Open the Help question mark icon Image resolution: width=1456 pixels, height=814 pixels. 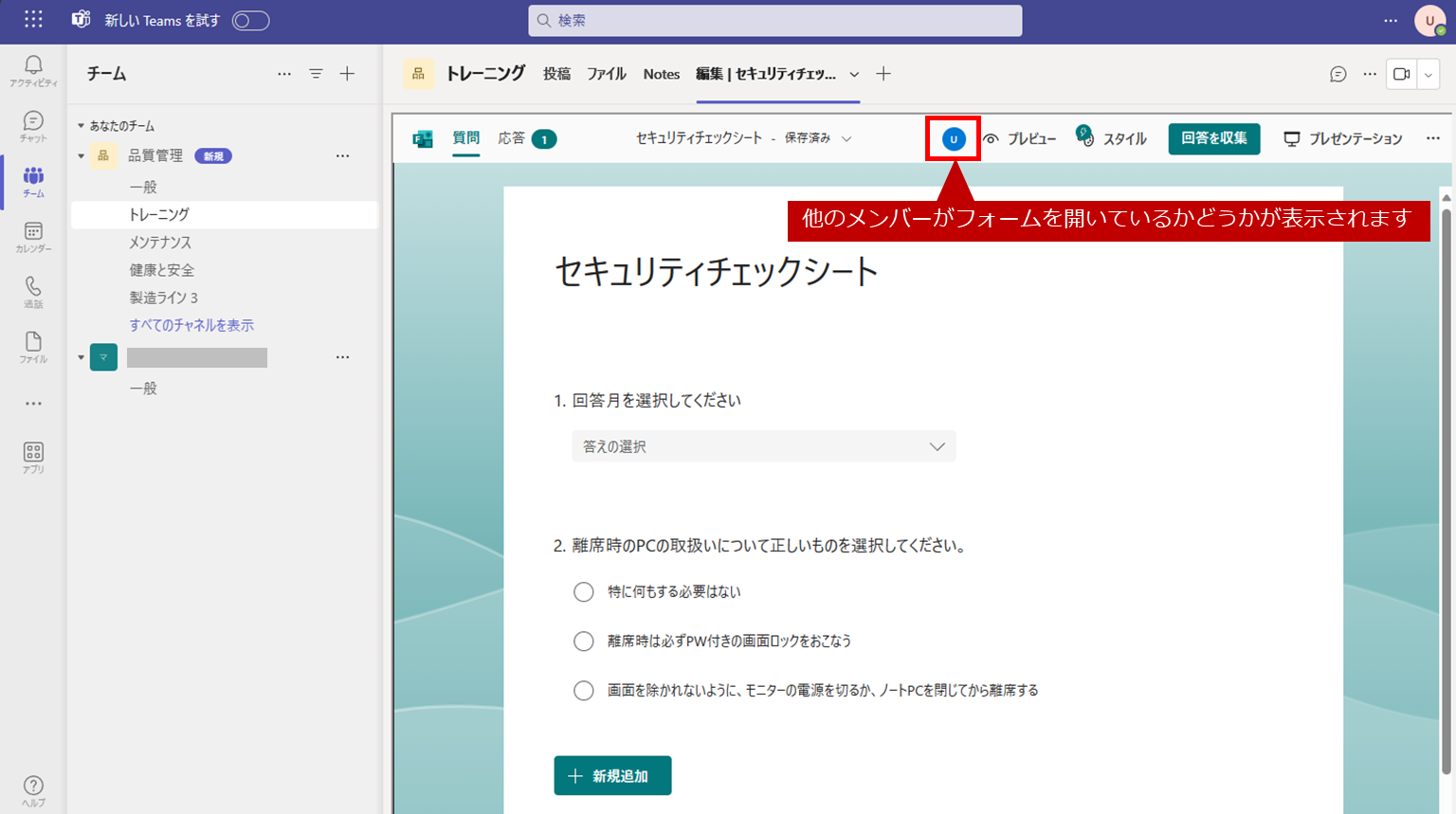click(33, 790)
